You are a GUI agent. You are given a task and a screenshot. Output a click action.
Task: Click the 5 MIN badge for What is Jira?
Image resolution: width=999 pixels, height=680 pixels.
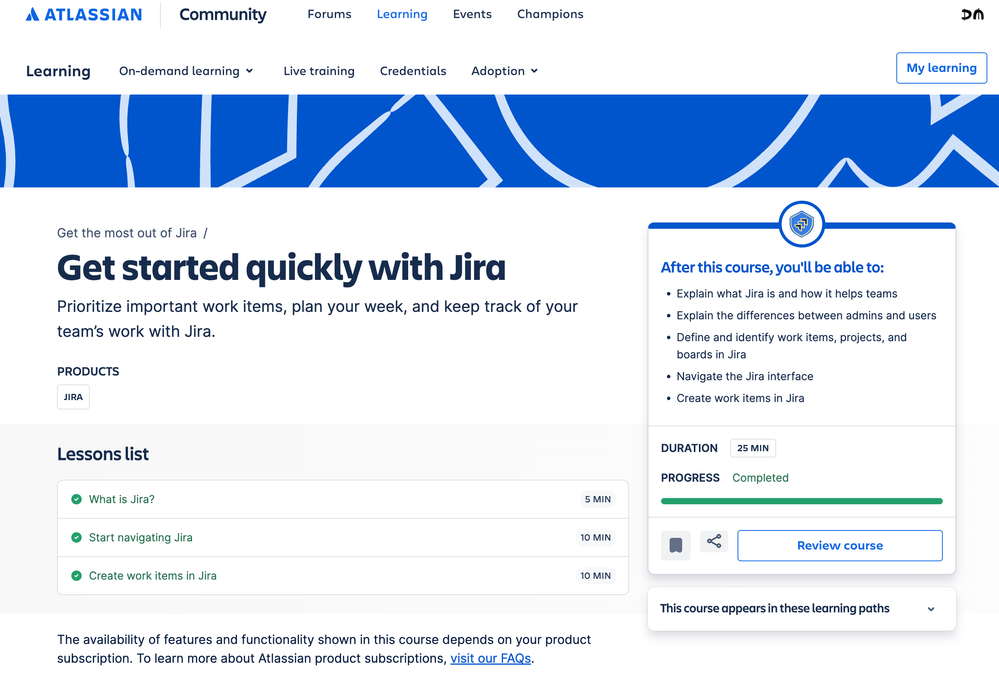[x=598, y=499]
